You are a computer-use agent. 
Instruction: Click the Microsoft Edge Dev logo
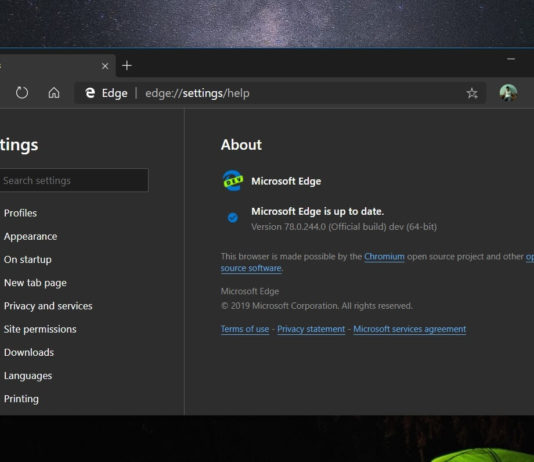tap(233, 180)
